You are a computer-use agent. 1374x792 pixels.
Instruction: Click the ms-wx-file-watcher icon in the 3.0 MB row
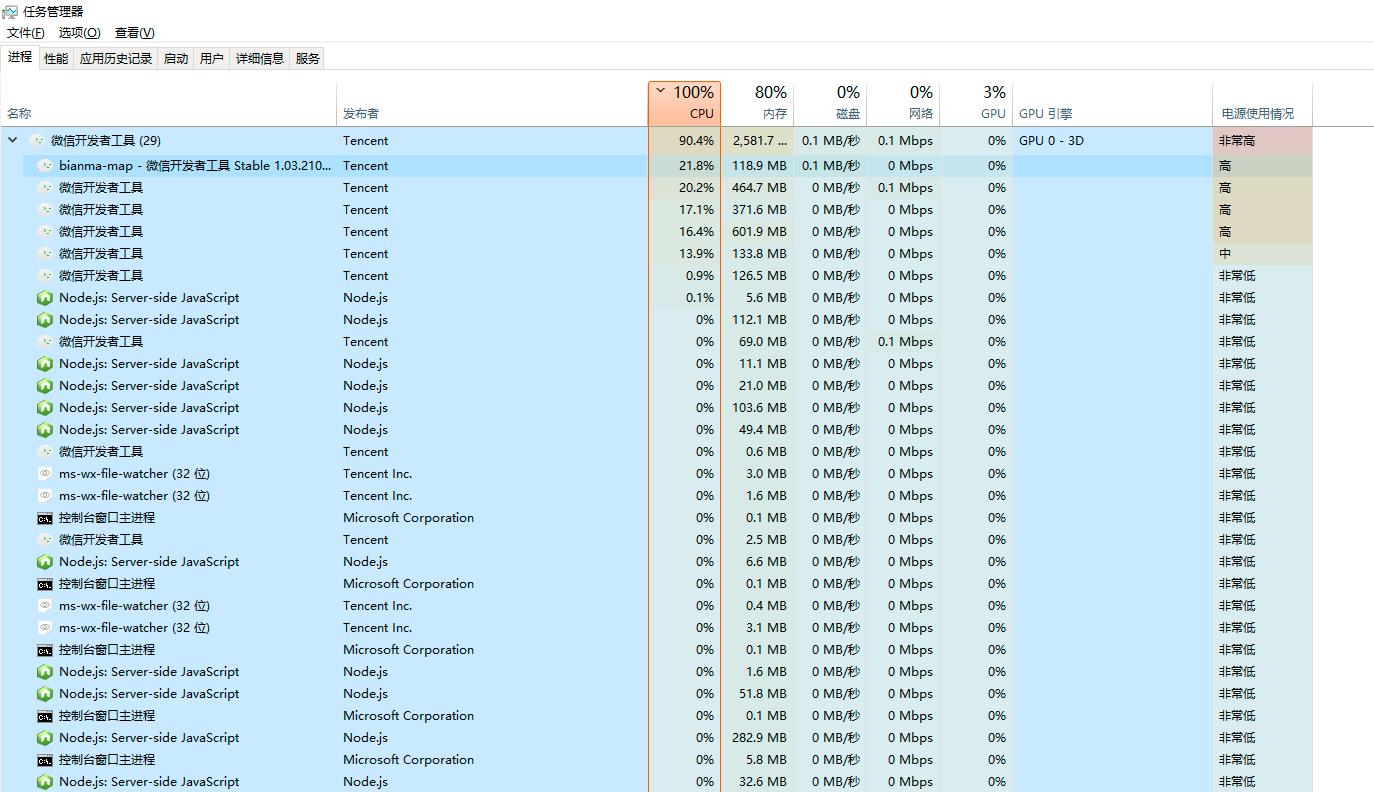click(x=44, y=474)
